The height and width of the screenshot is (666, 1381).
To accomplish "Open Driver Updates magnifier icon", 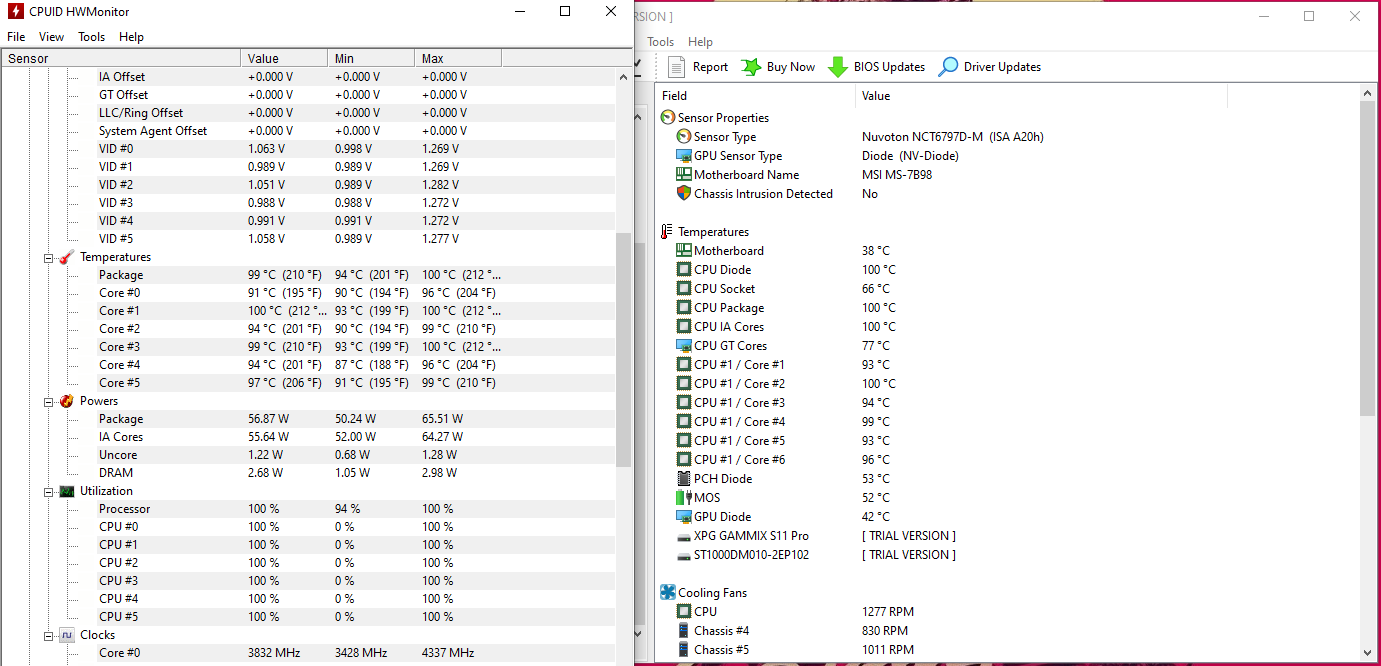I will pyautogui.click(x=948, y=67).
